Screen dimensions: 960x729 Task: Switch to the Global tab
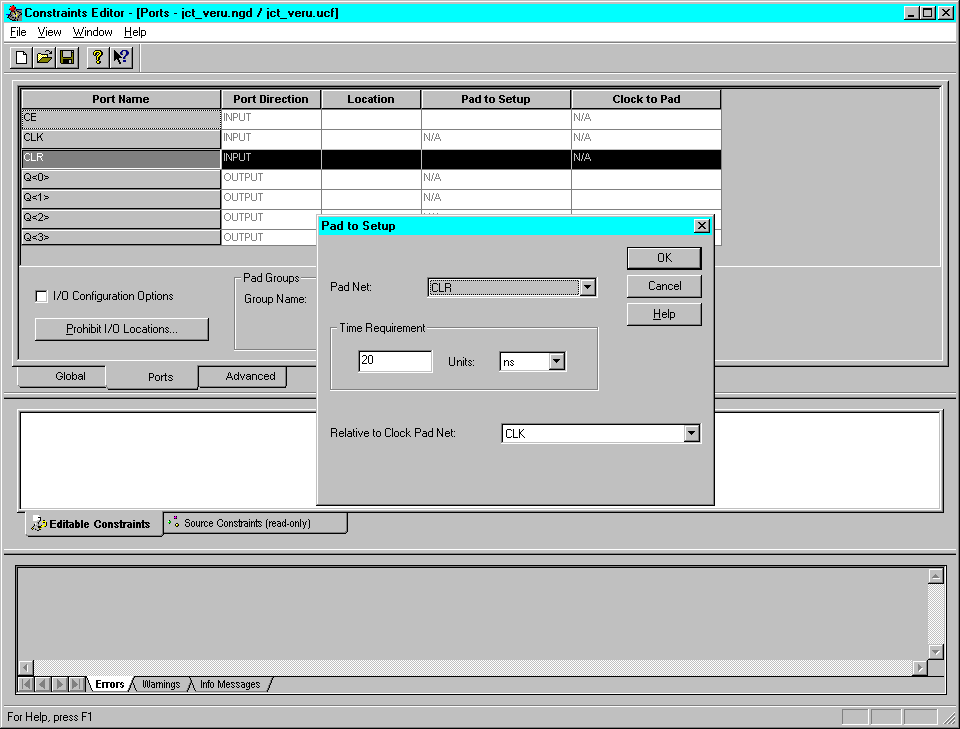coord(70,376)
